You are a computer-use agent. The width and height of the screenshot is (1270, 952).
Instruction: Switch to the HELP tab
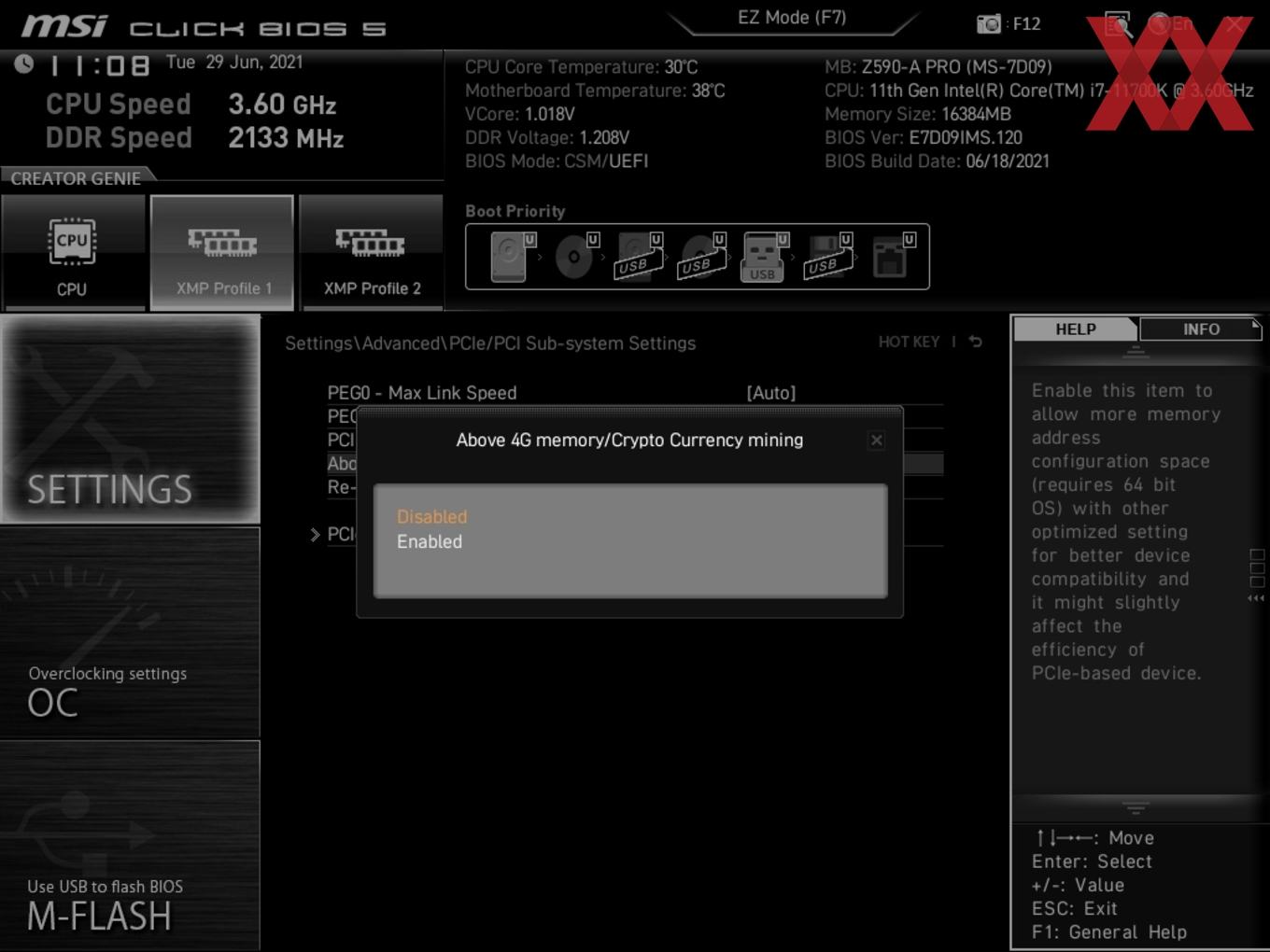click(1076, 329)
